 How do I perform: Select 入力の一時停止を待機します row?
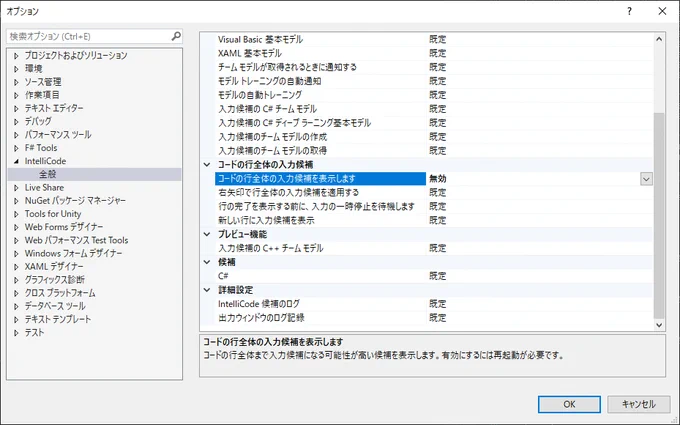[x=434, y=206]
